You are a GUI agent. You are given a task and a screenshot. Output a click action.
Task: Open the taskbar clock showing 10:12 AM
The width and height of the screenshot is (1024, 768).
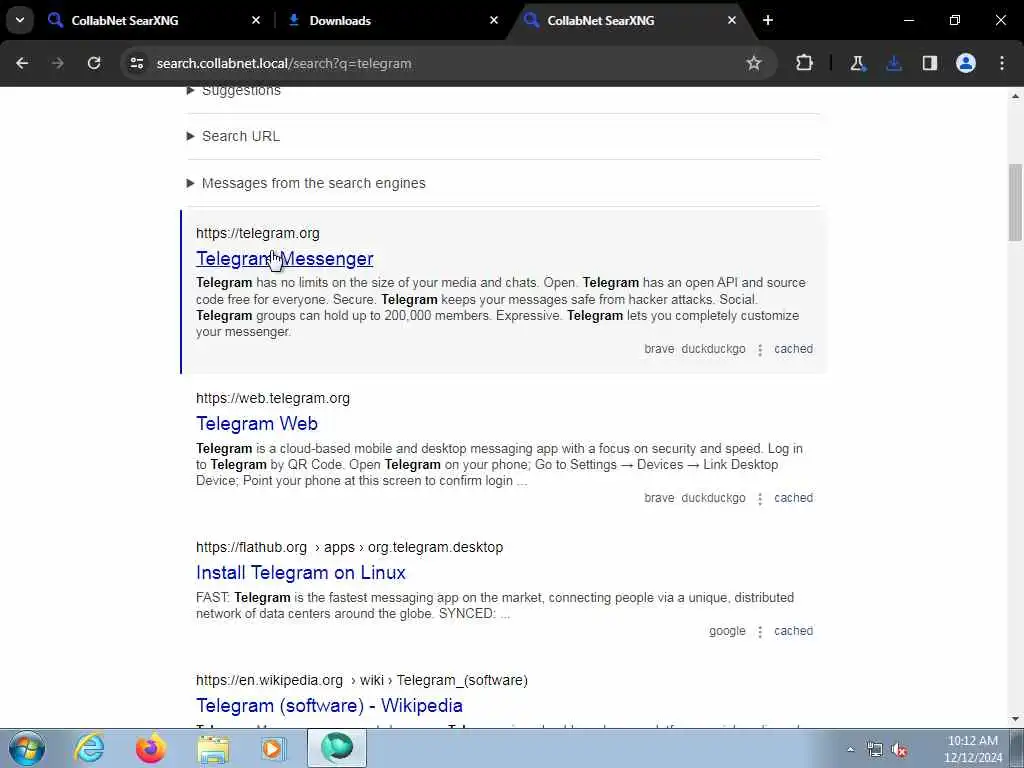point(973,749)
